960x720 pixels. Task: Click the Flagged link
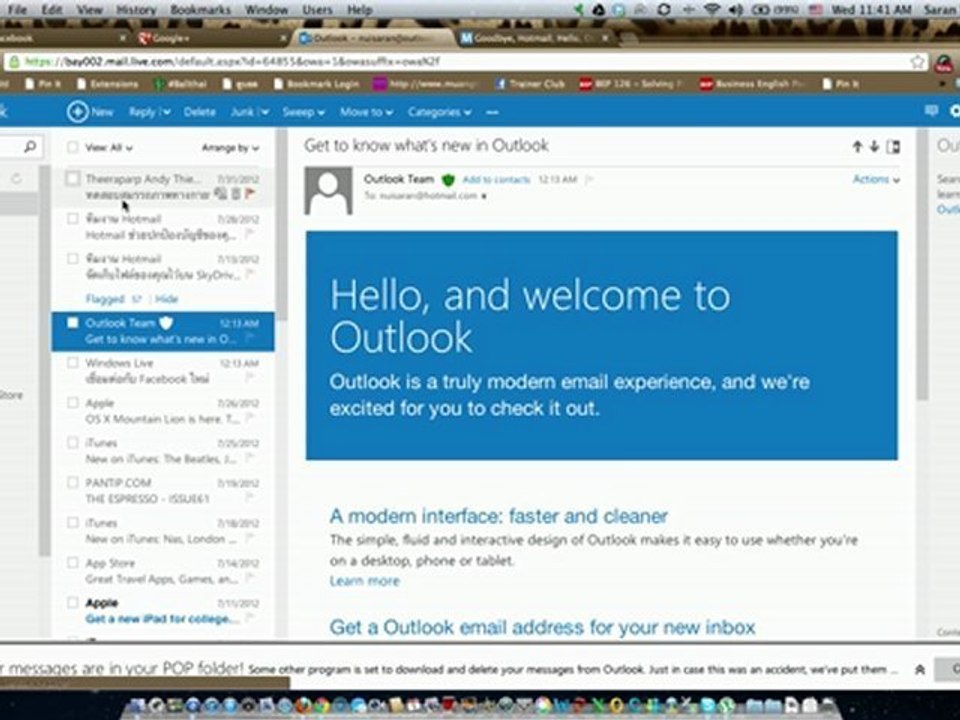click(105, 299)
